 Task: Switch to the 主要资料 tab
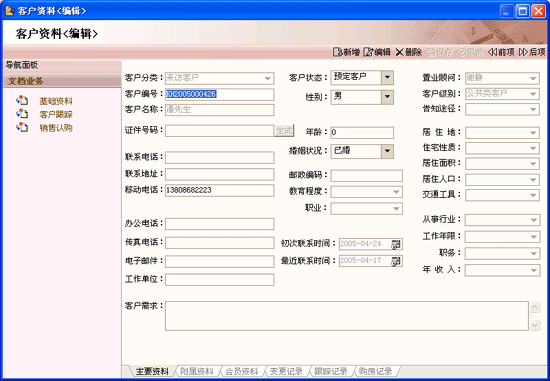pyautogui.click(x=152, y=372)
